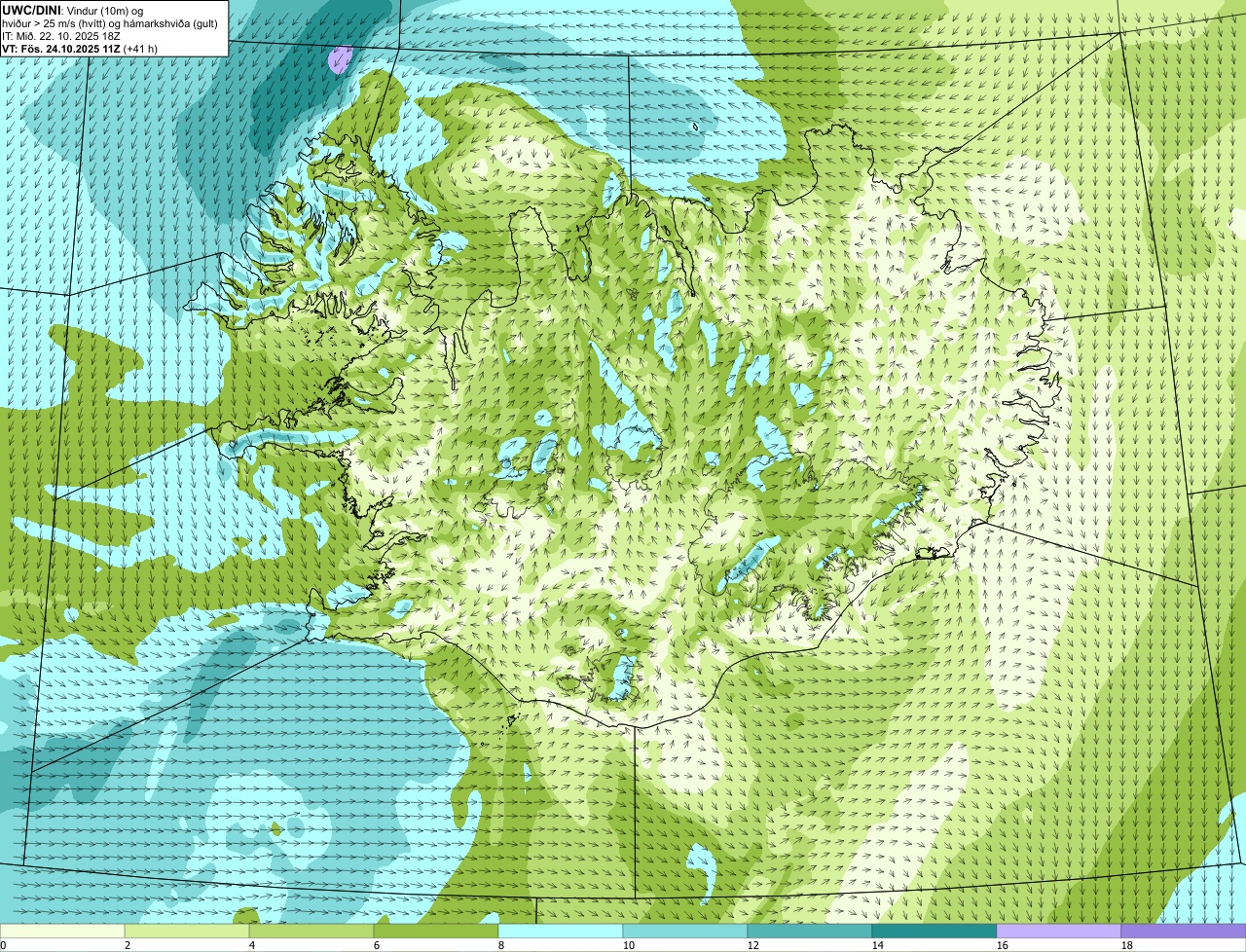Screen dimensions: 1246x952
Task: Click the legend scale label '8'
Action: click(x=501, y=945)
